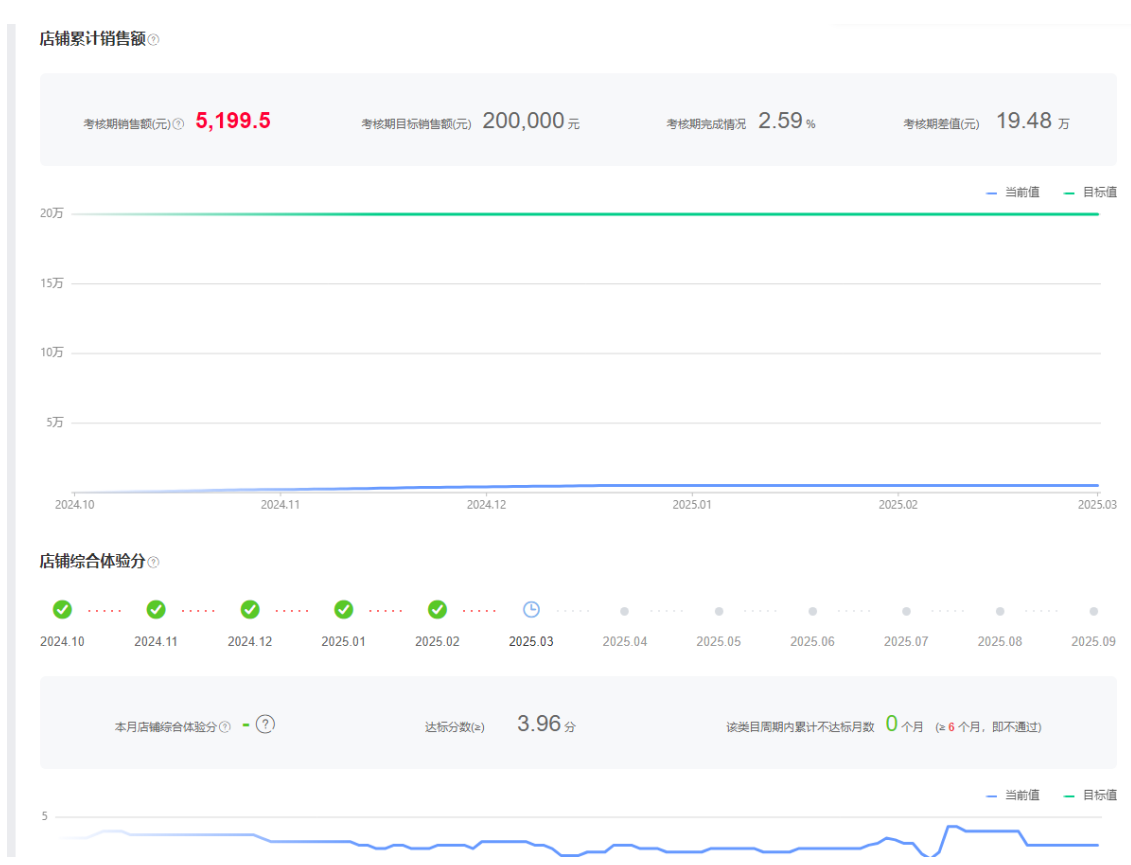Select the 2025.02 completed month step
1131x865 pixels.
[x=437, y=610]
